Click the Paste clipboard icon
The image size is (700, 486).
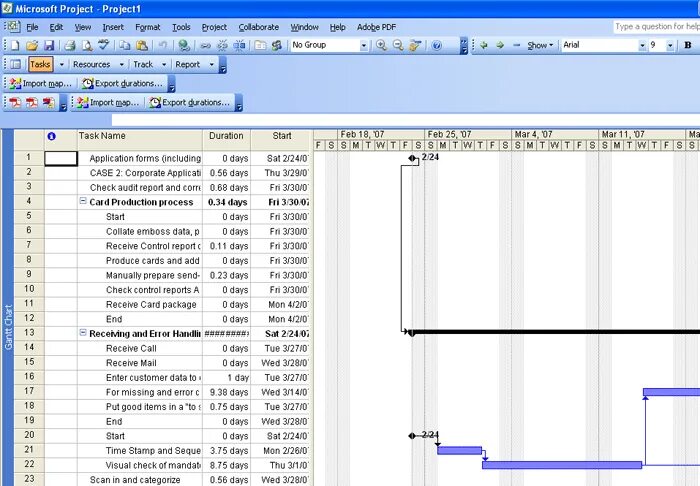click(x=142, y=45)
